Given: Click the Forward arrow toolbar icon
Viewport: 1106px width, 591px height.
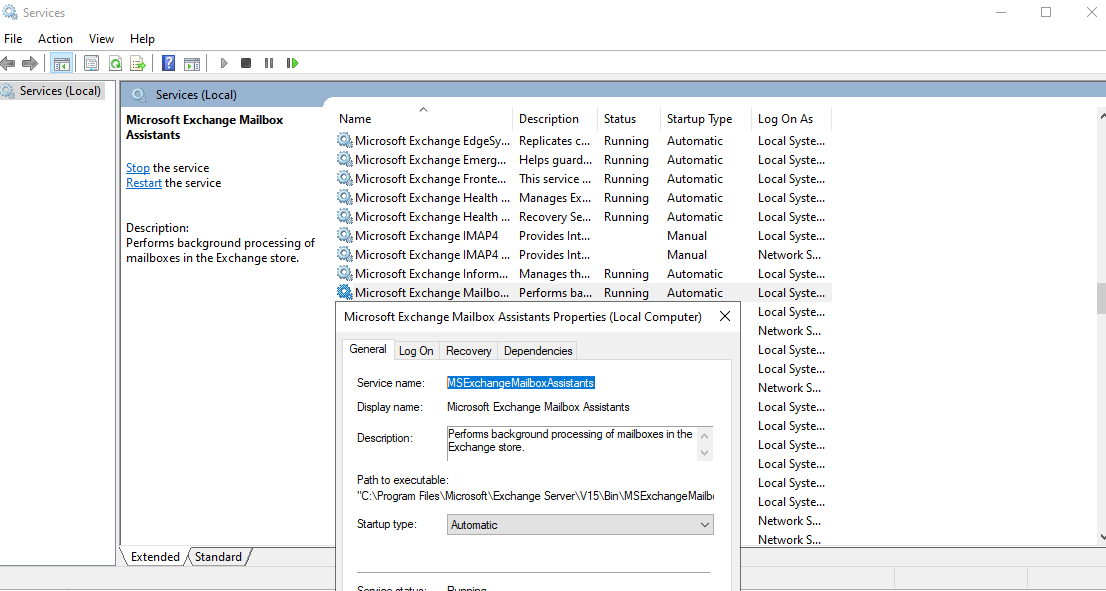Looking at the screenshot, I should pos(30,63).
